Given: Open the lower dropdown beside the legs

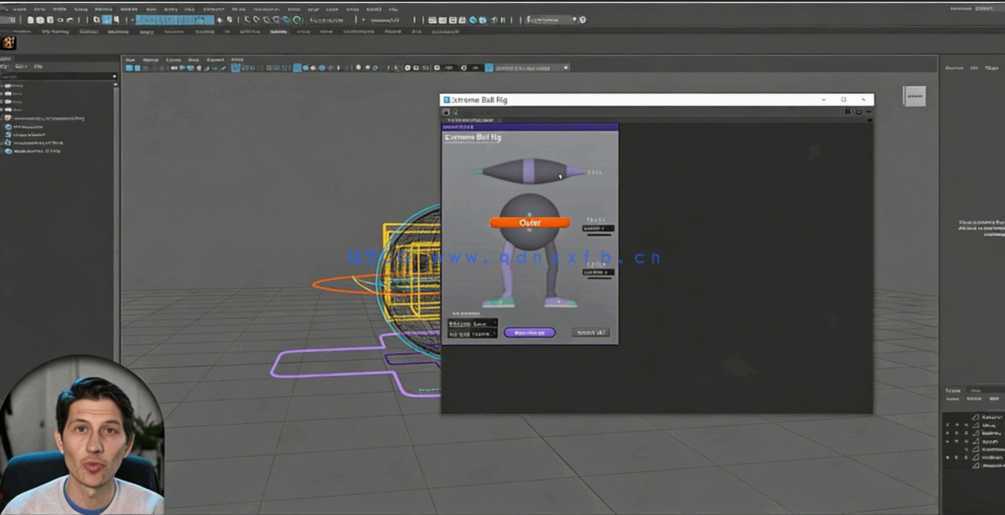Looking at the screenshot, I should pos(598,272).
